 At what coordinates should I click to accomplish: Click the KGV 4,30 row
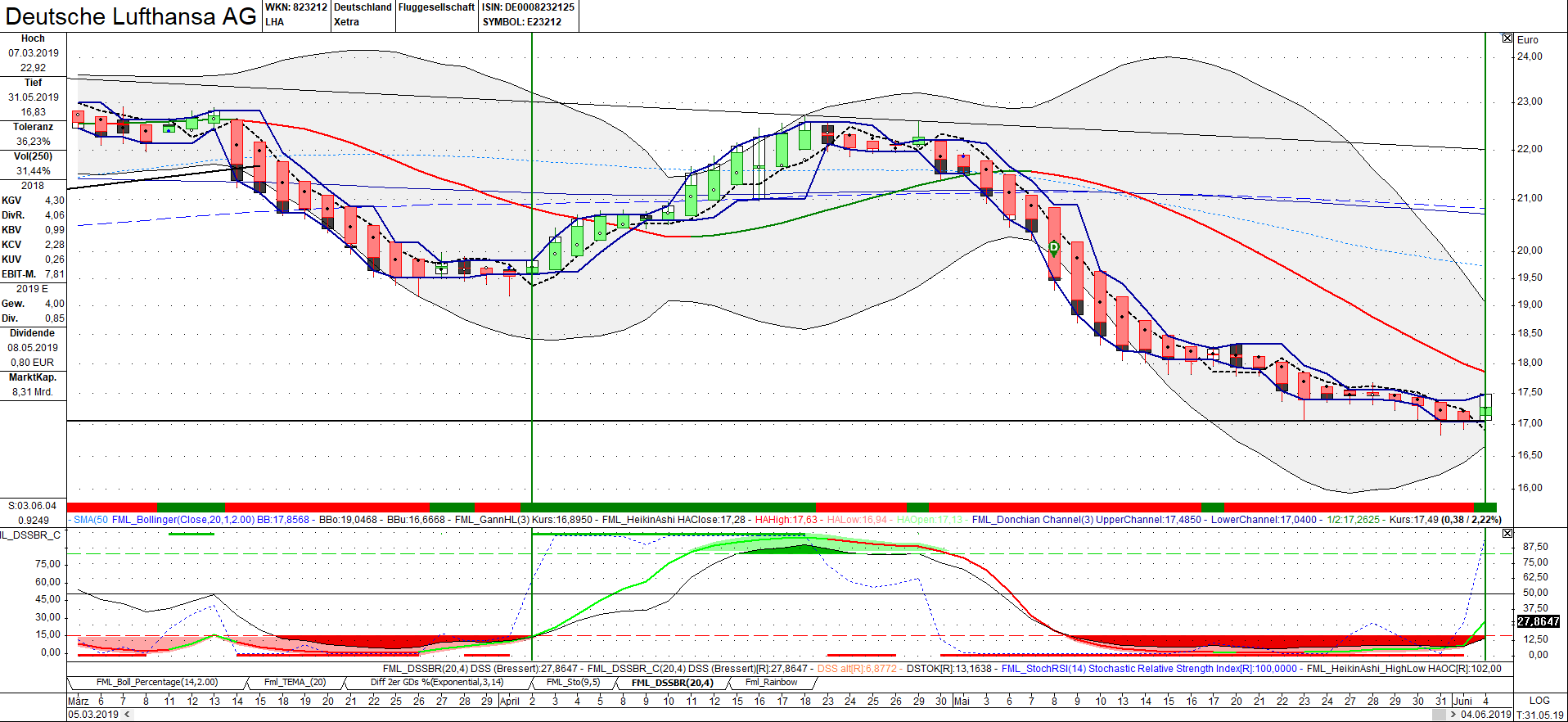pos(34,200)
